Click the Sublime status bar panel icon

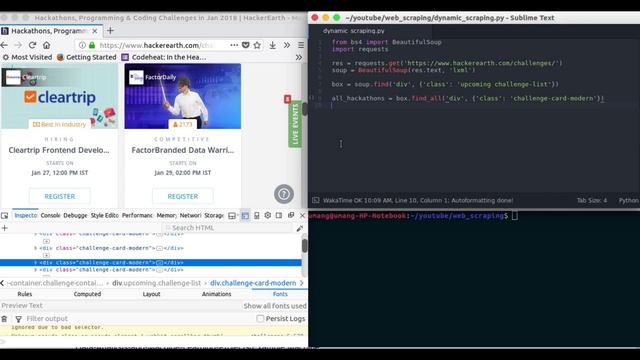[x=316, y=200]
